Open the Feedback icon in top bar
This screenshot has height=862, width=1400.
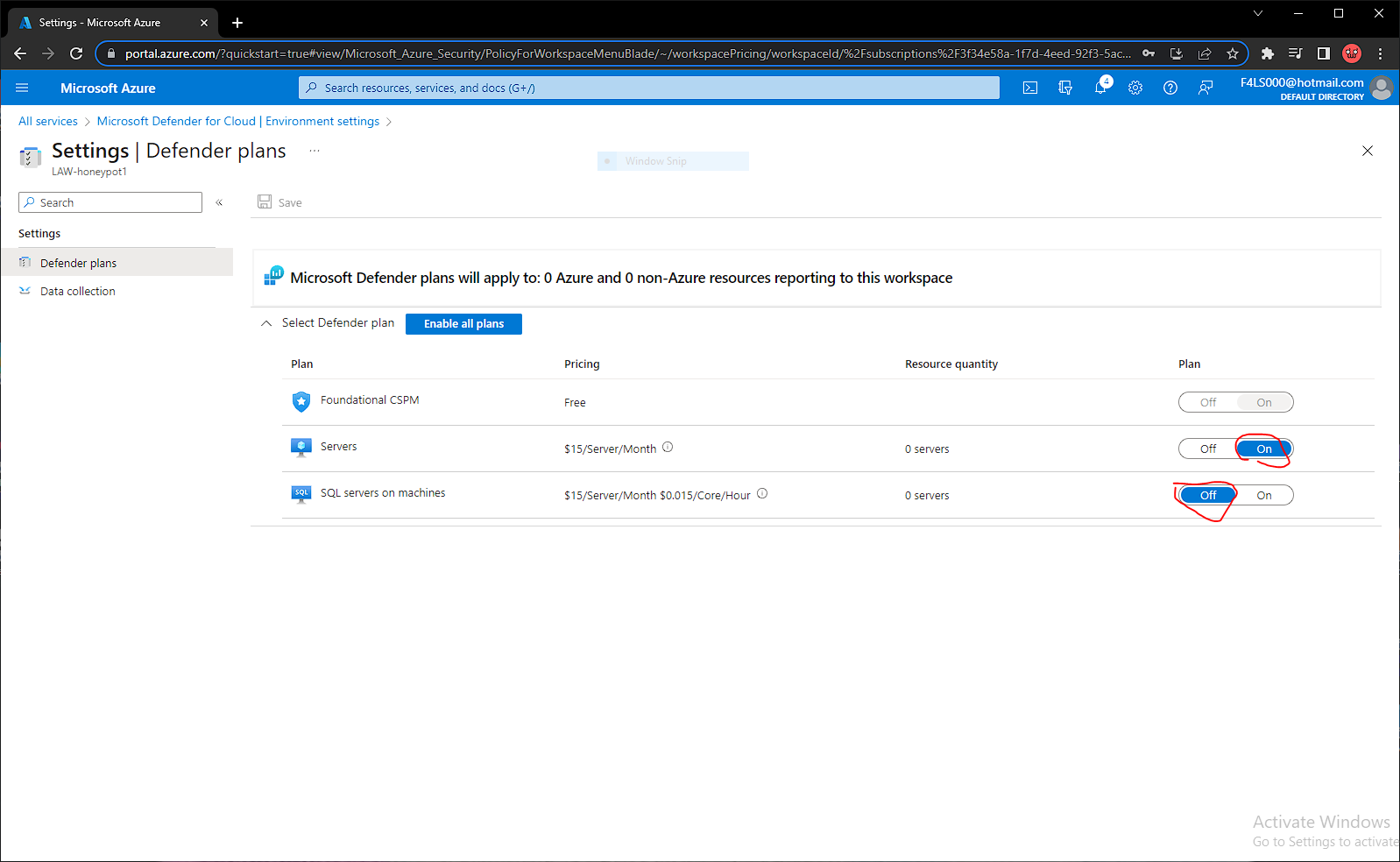click(x=1206, y=88)
